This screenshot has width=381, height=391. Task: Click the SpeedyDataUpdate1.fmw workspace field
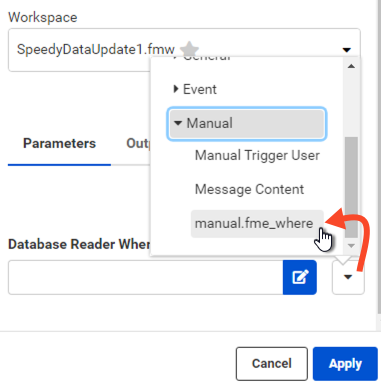pos(184,50)
